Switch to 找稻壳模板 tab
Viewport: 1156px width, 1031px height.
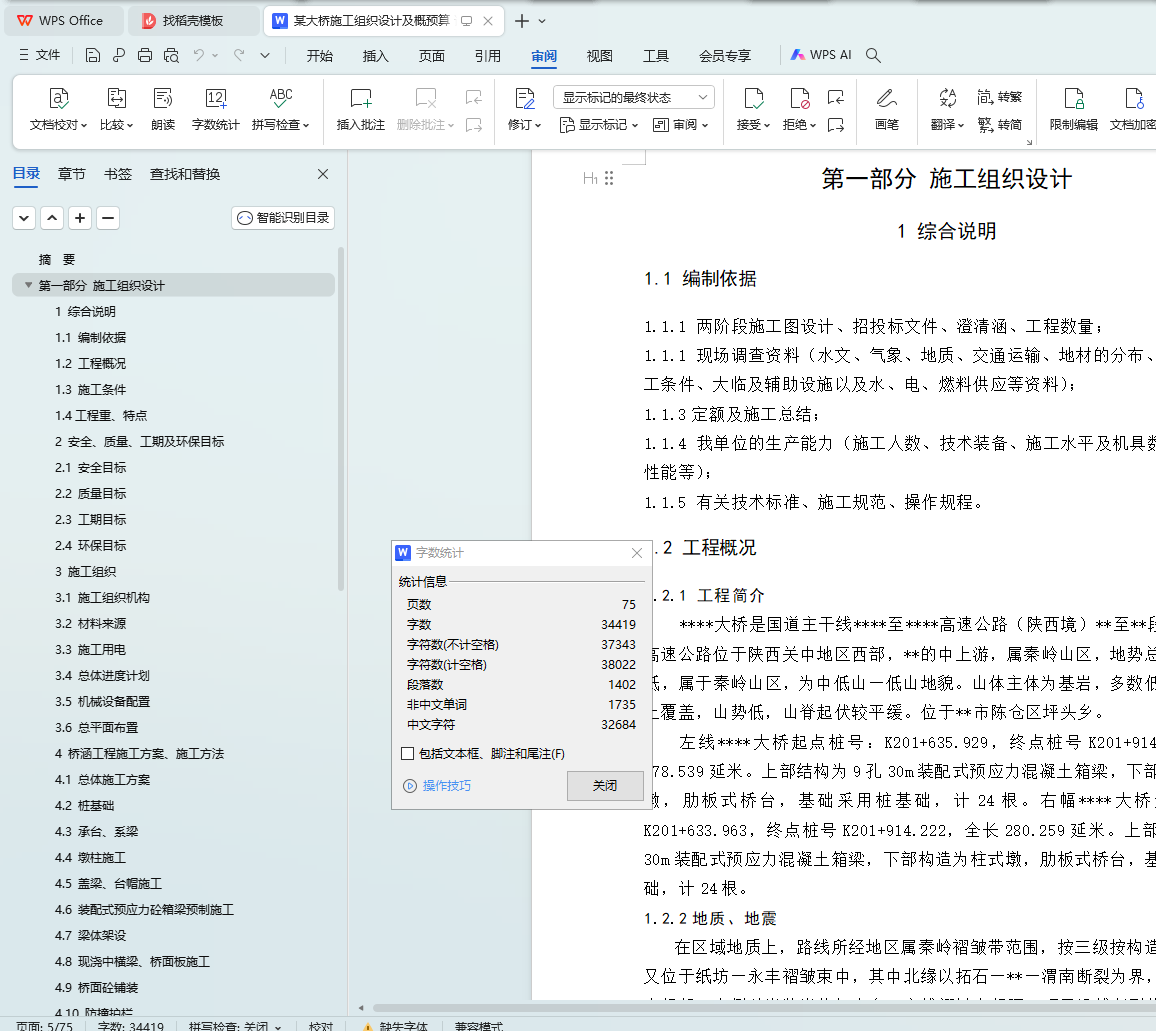(193, 21)
